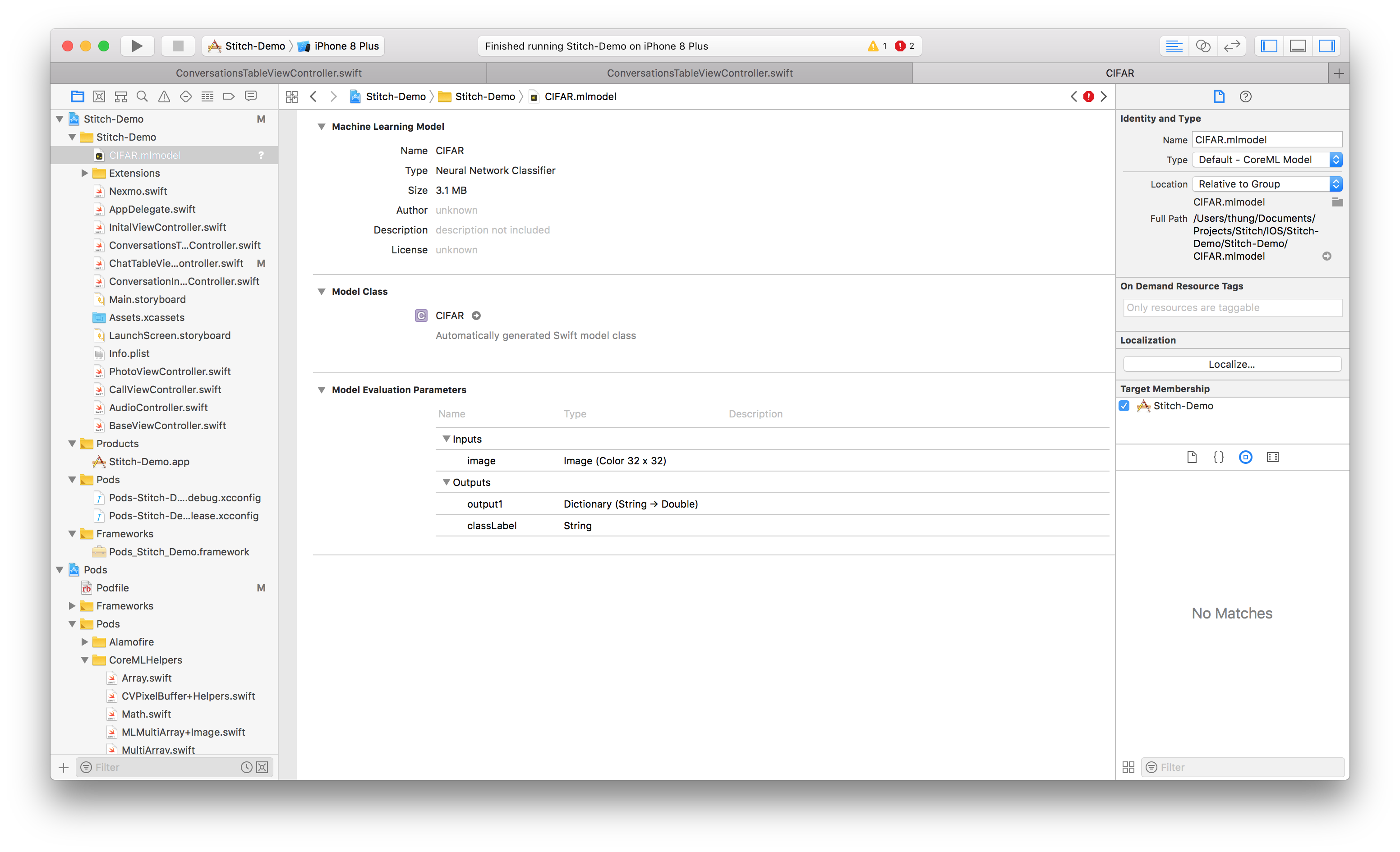1400x852 pixels.
Task: Select the Stitch-Demo scheme in toolbar
Action: [247, 46]
